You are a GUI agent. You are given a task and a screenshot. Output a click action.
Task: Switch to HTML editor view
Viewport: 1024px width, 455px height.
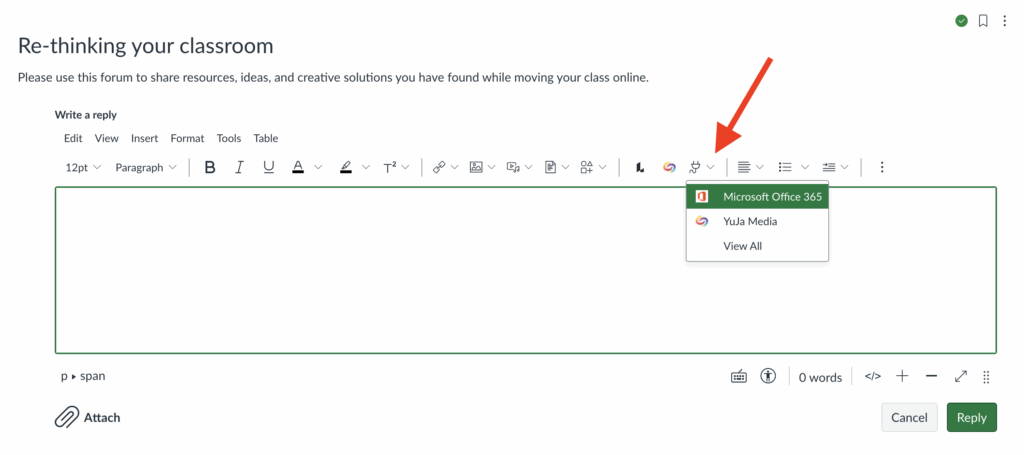[x=873, y=377]
